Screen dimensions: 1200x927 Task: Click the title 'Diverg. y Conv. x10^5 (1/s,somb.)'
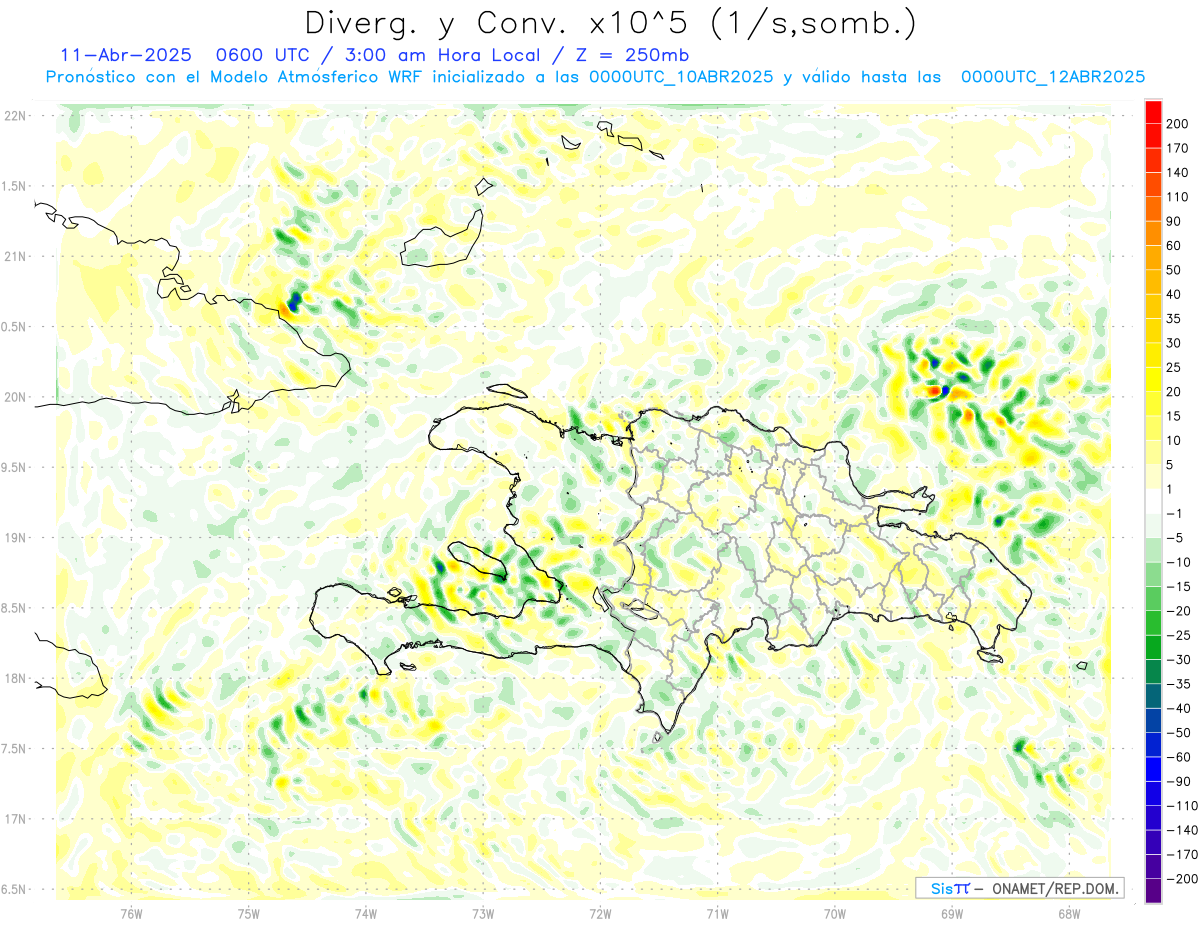pyautogui.click(x=610, y=23)
